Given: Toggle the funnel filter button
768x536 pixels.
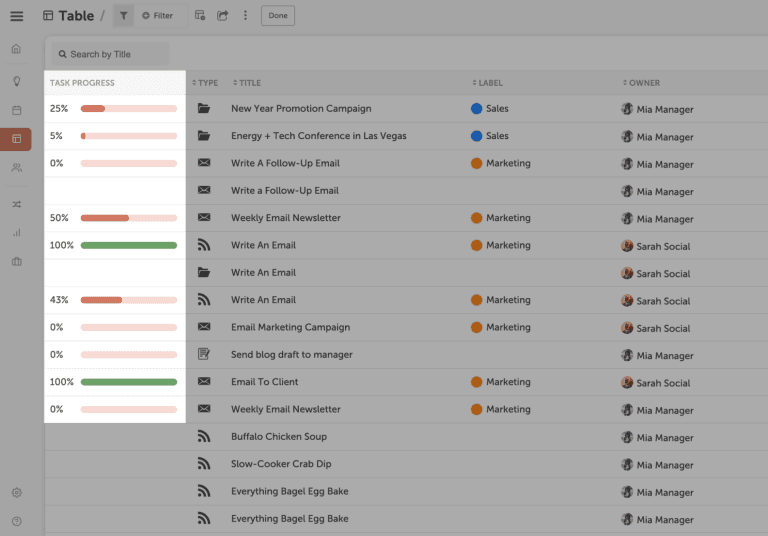Looking at the screenshot, I should pyautogui.click(x=123, y=16).
